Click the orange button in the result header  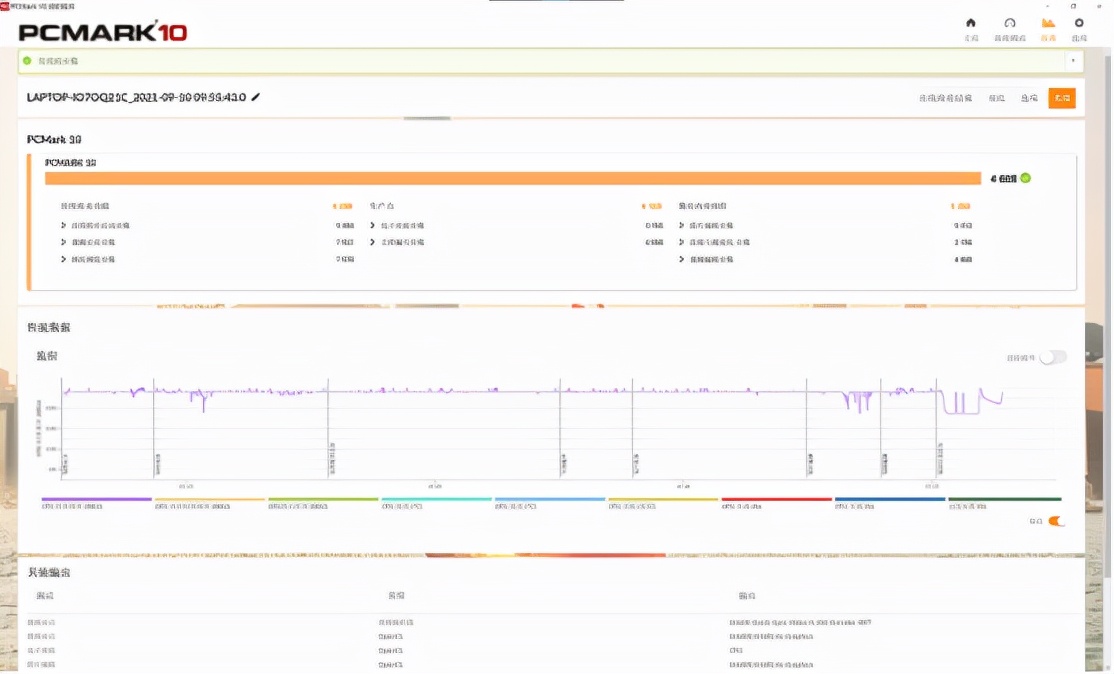[x=1061, y=98]
